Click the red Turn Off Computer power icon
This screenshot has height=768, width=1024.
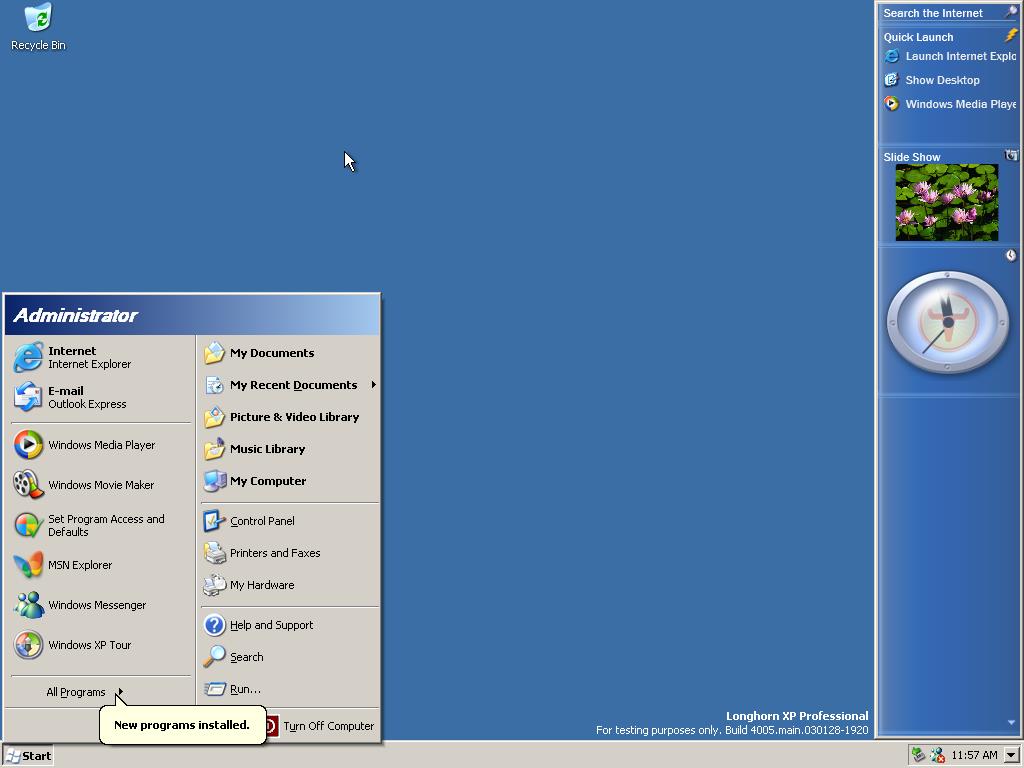click(x=272, y=726)
